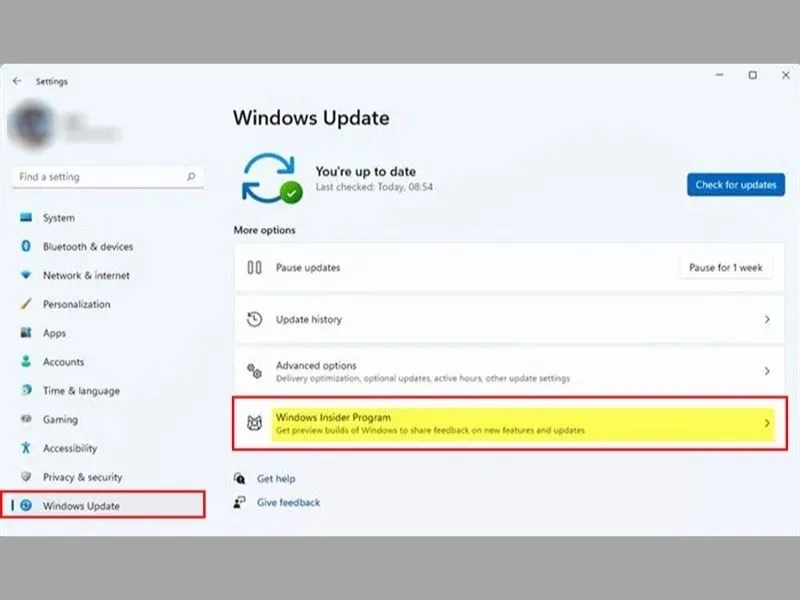Viewport: 800px width, 600px height.
Task: Click Pause for 1 week button
Action: point(726,267)
